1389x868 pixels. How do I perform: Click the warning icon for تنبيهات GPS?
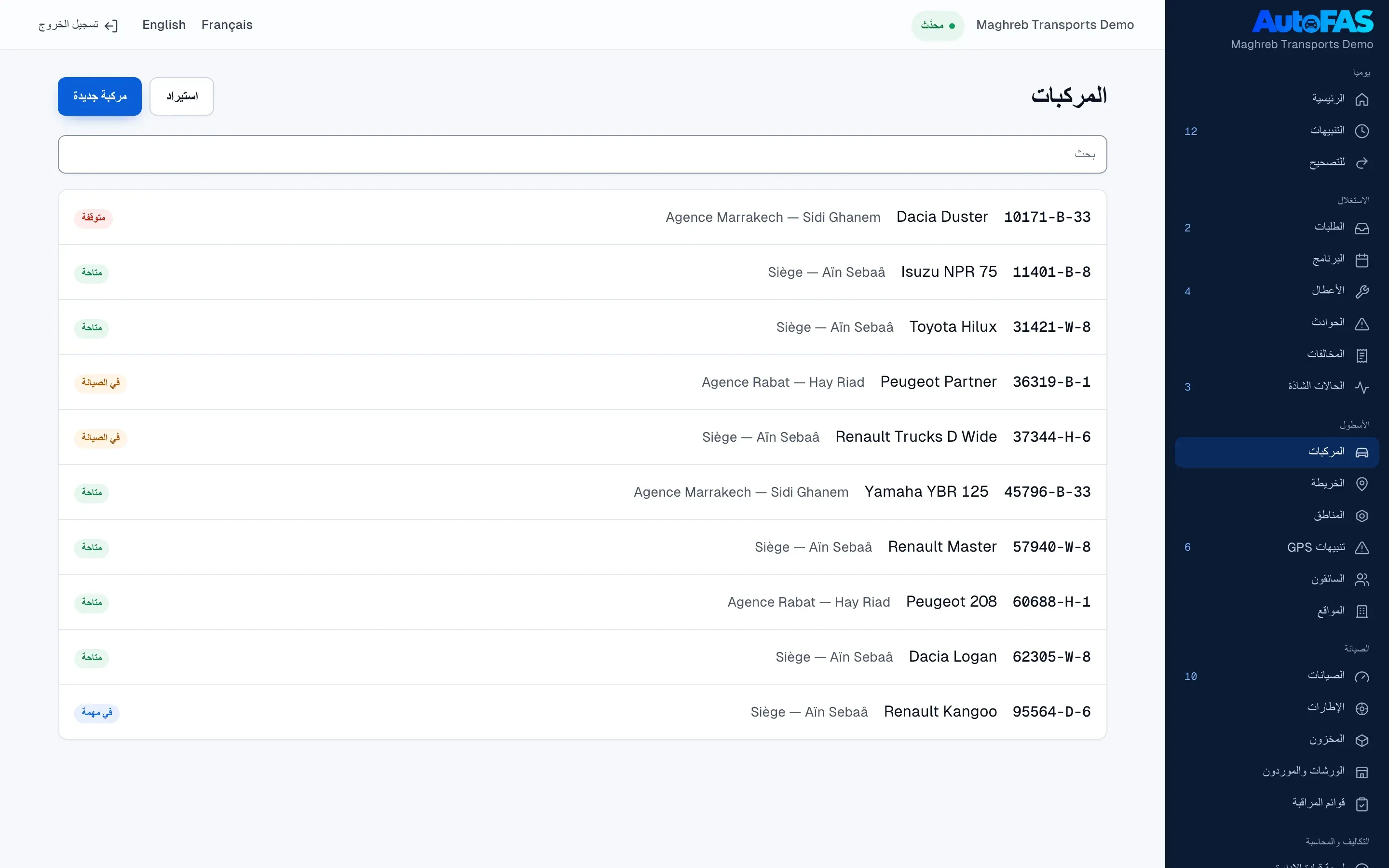pos(1362,548)
